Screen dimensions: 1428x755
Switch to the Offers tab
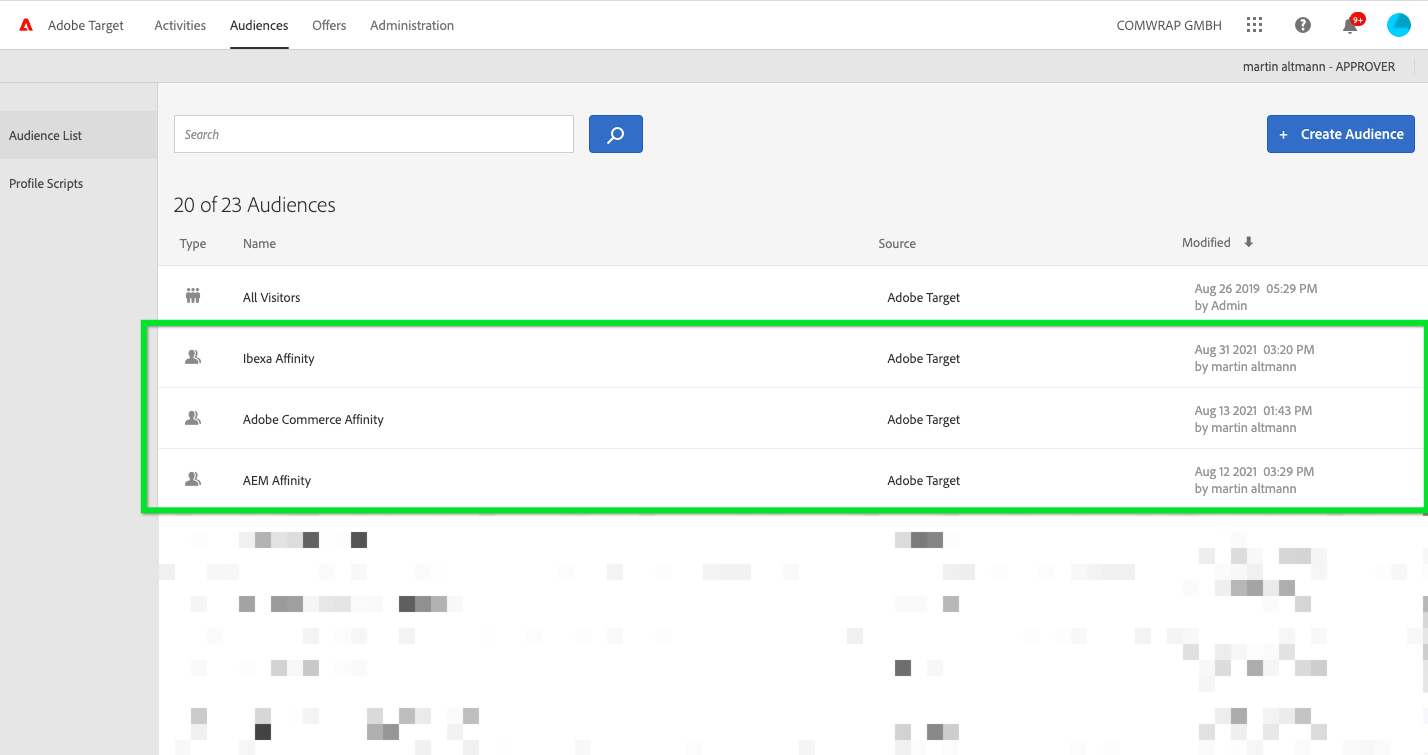click(x=329, y=25)
